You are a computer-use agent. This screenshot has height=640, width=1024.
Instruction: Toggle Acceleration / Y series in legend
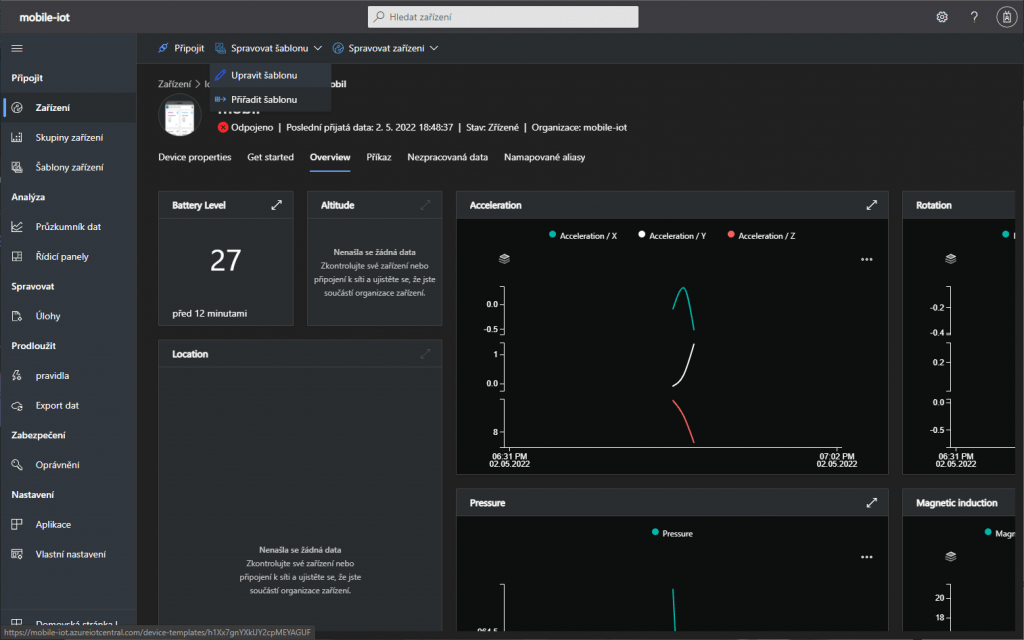[677, 236]
